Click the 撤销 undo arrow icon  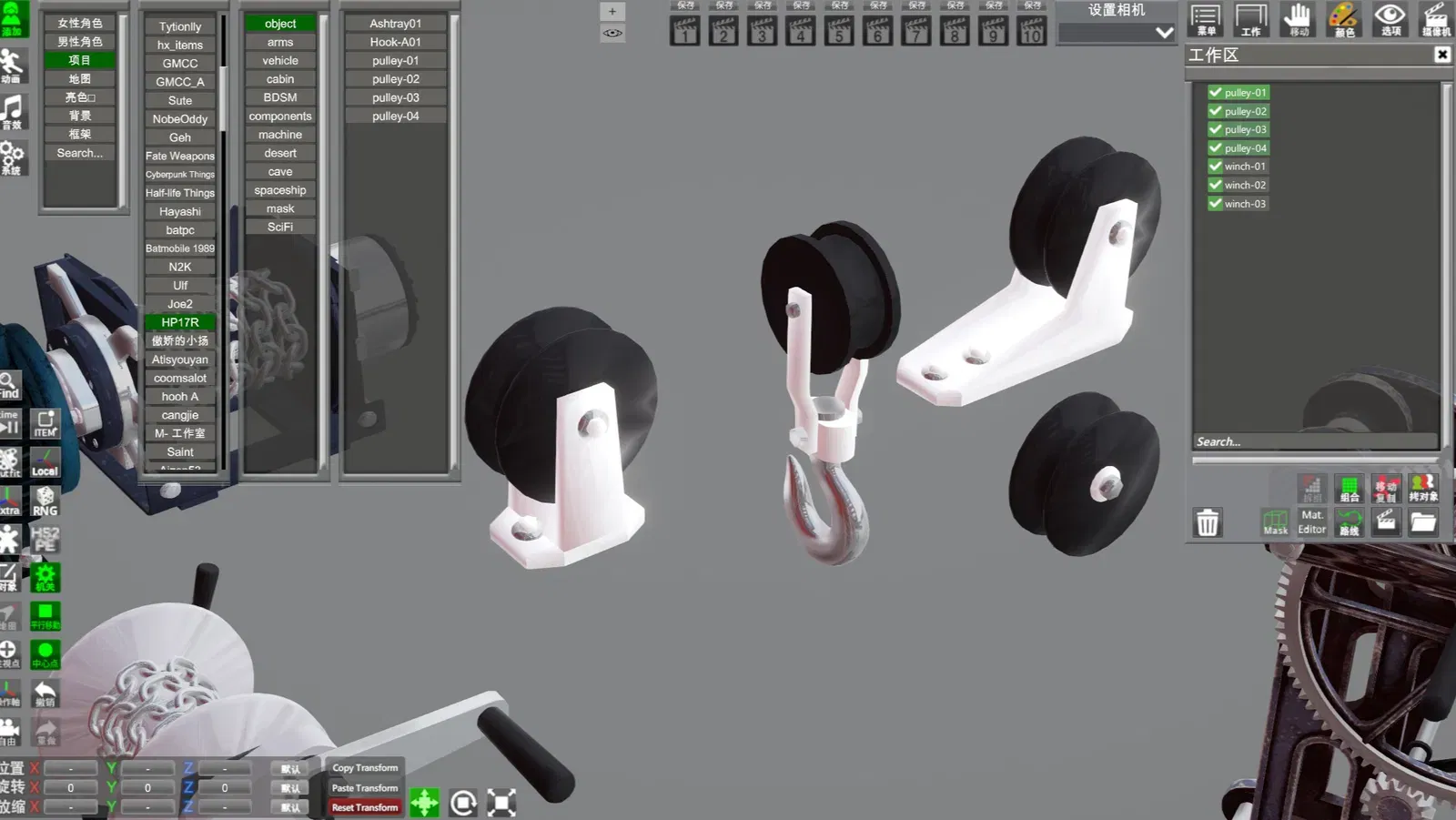coord(45,693)
